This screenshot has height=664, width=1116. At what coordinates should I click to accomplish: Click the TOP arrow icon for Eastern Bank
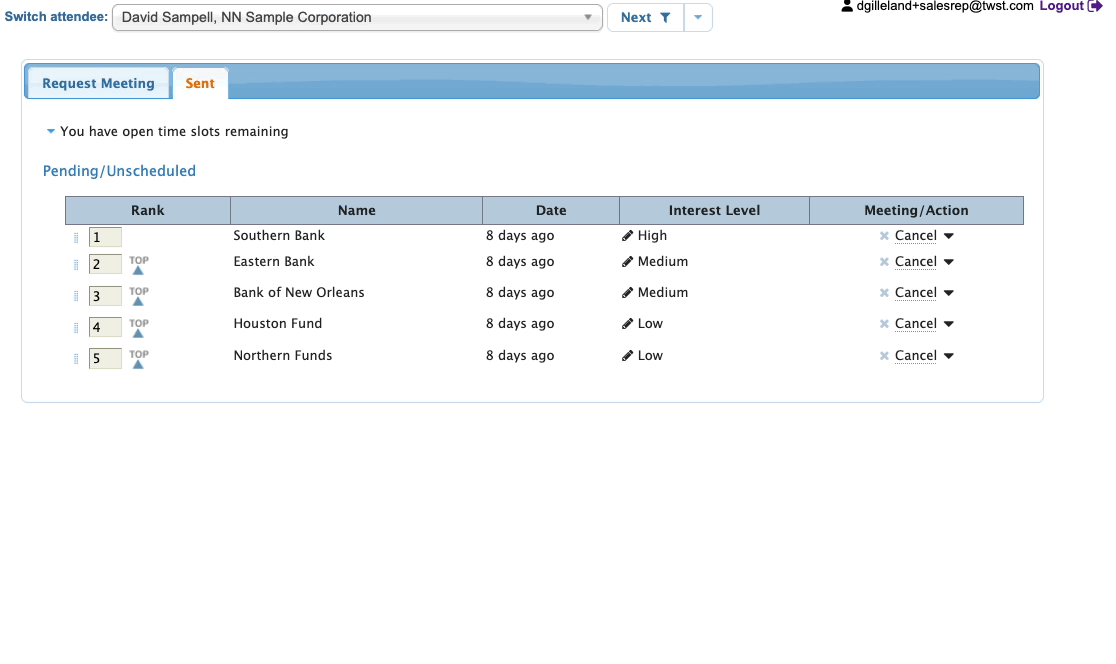click(138, 265)
